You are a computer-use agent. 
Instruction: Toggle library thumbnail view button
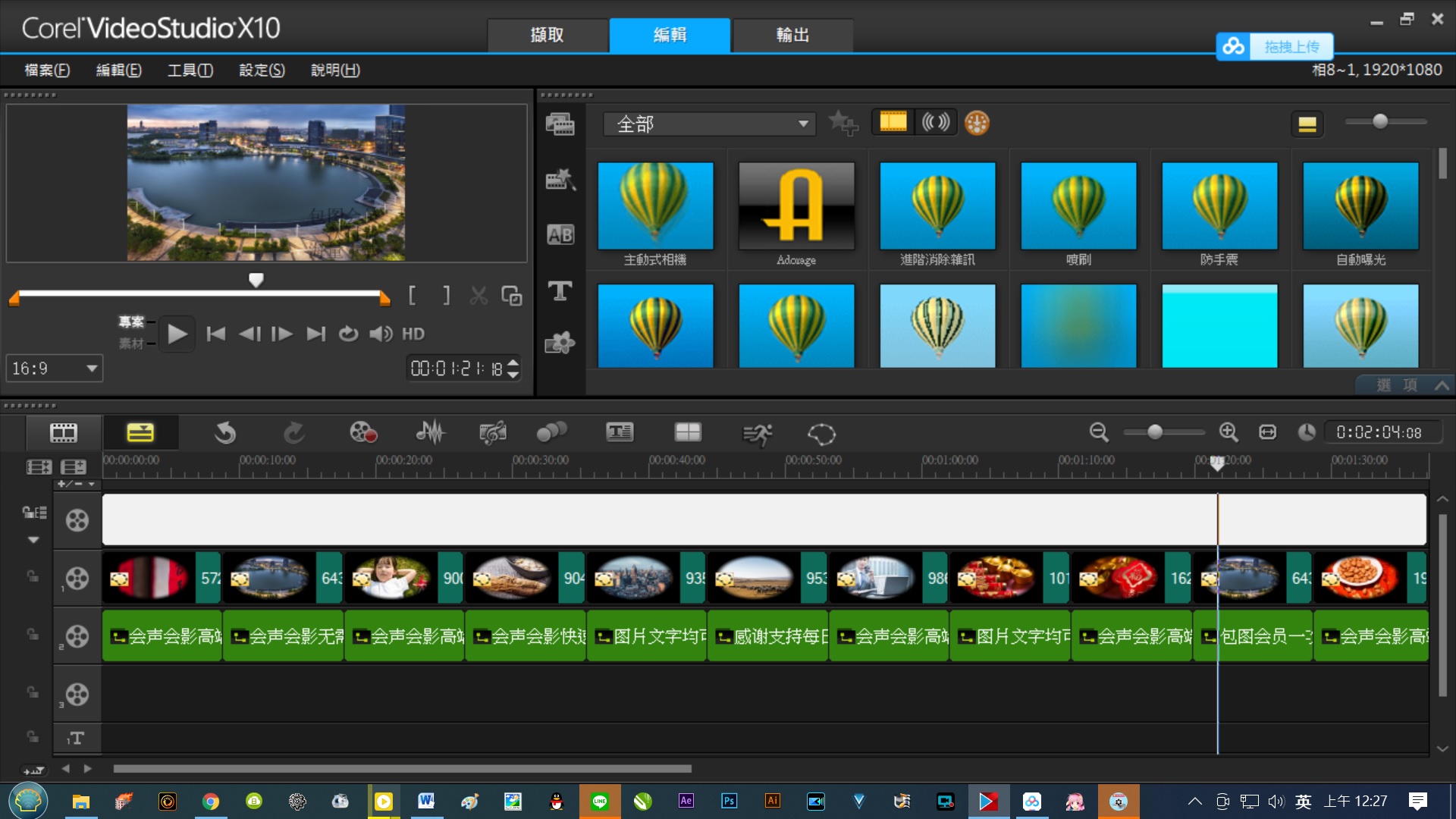1307,124
